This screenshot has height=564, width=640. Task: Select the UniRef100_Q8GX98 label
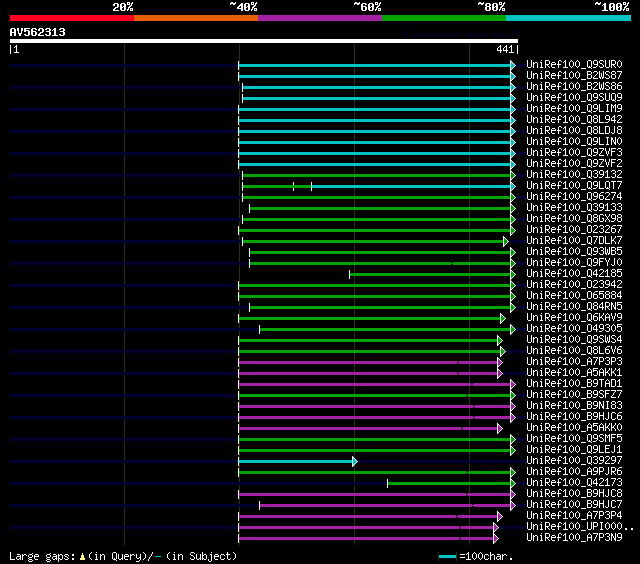pos(574,219)
